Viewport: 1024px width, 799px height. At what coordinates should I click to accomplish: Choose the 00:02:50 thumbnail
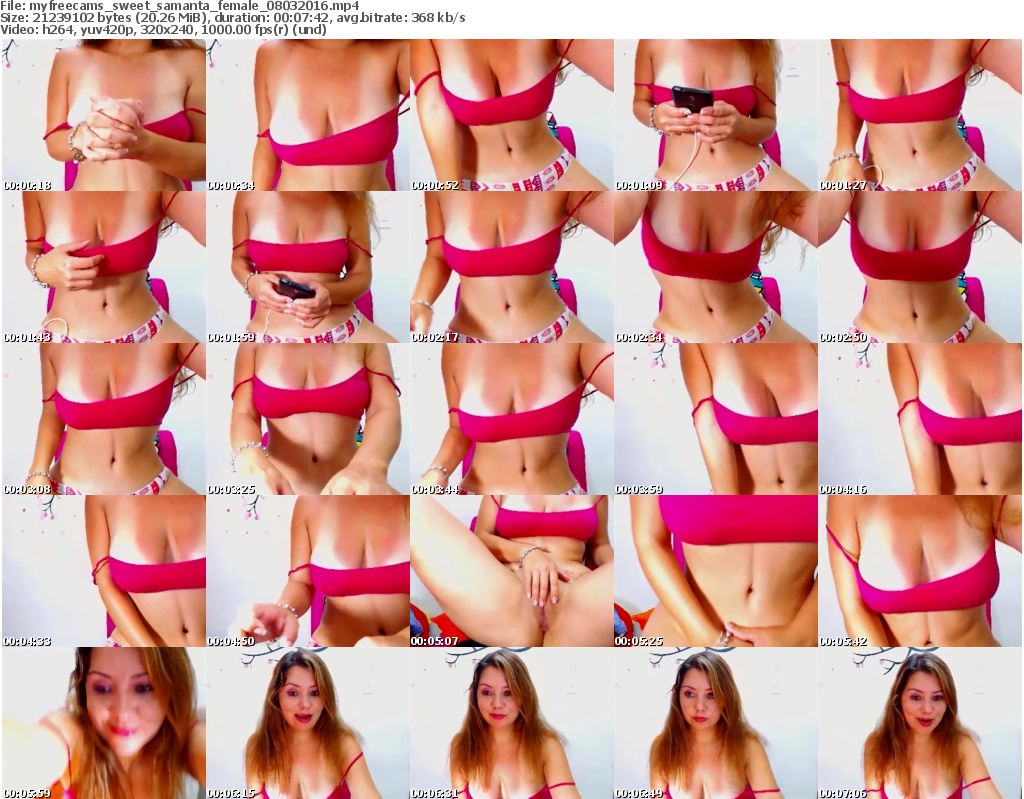(x=920, y=267)
